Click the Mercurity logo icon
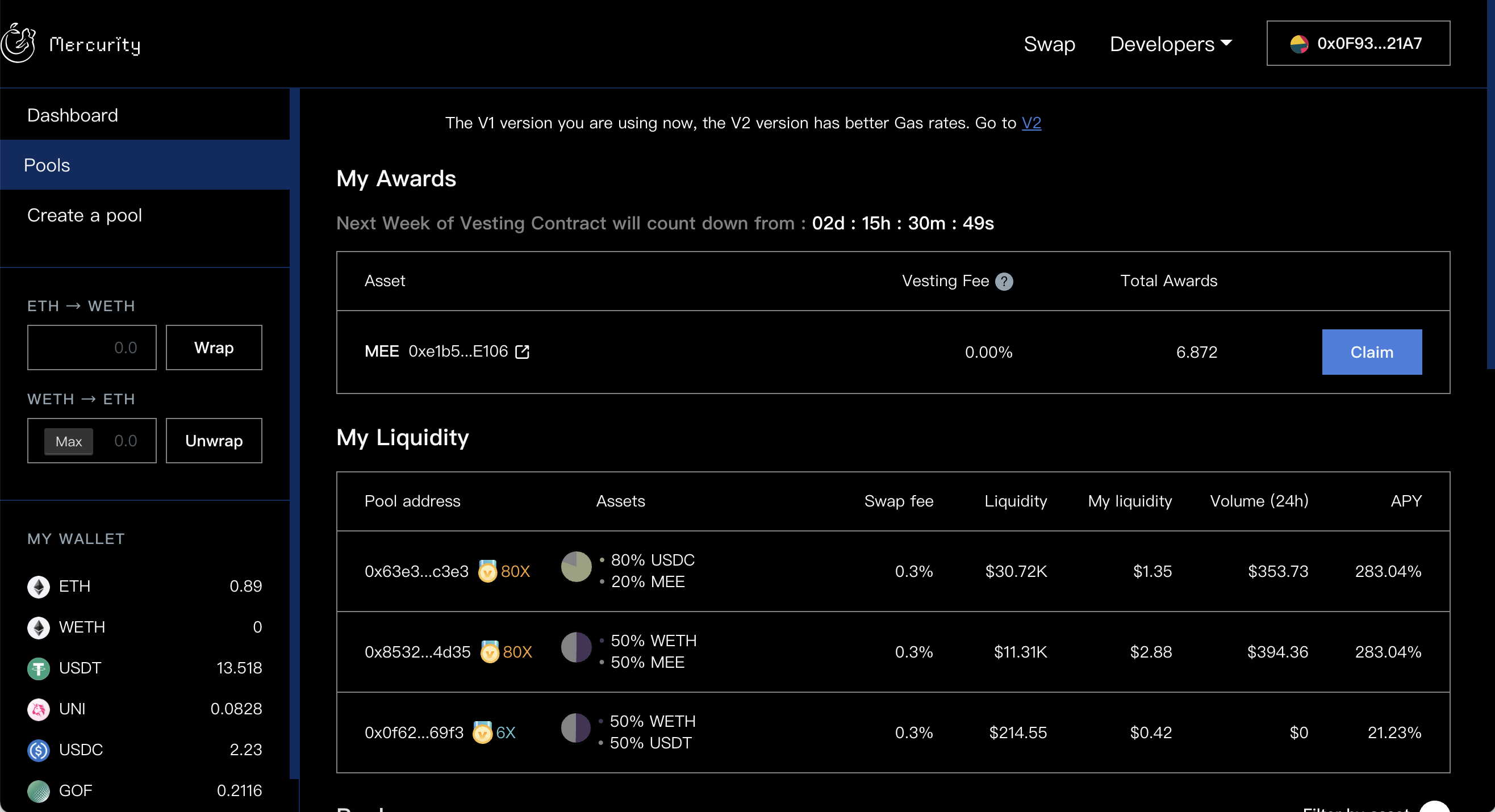This screenshot has width=1495, height=812. coord(19,43)
